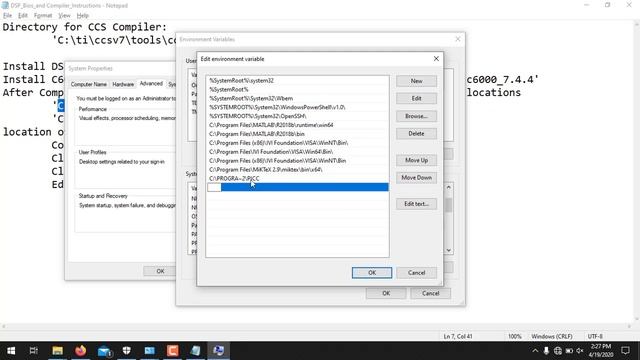The width and height of the screenshot is (640, 360).
Task: Select the C:\PROGRA~2\PICC entry
Action: (x=298, y=178)
